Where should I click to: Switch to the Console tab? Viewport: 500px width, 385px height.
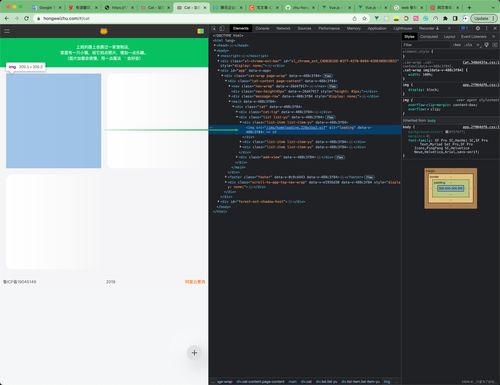(262, 28)
